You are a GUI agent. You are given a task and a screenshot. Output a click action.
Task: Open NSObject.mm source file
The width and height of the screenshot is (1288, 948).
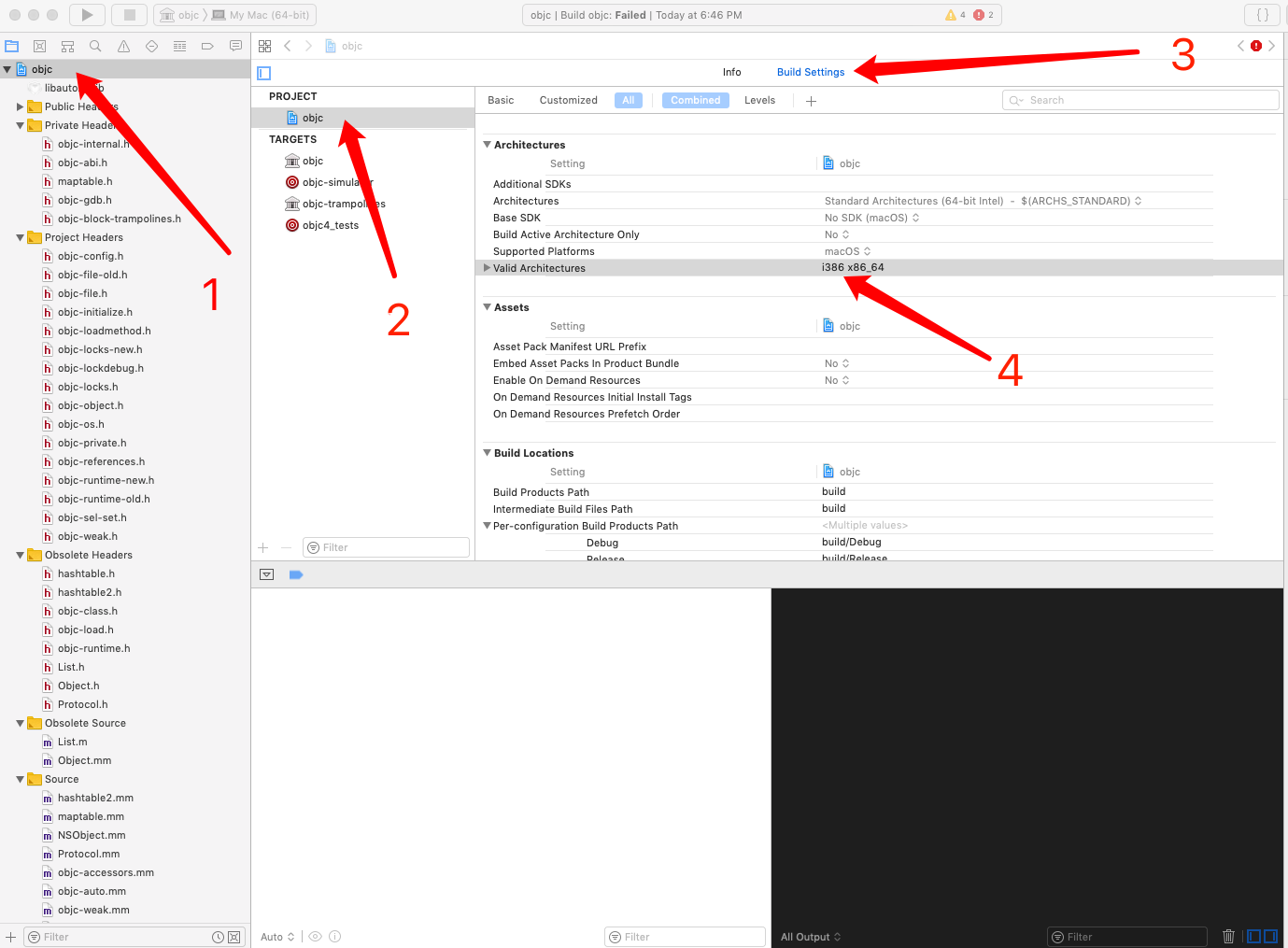click(x=92, y=835)
